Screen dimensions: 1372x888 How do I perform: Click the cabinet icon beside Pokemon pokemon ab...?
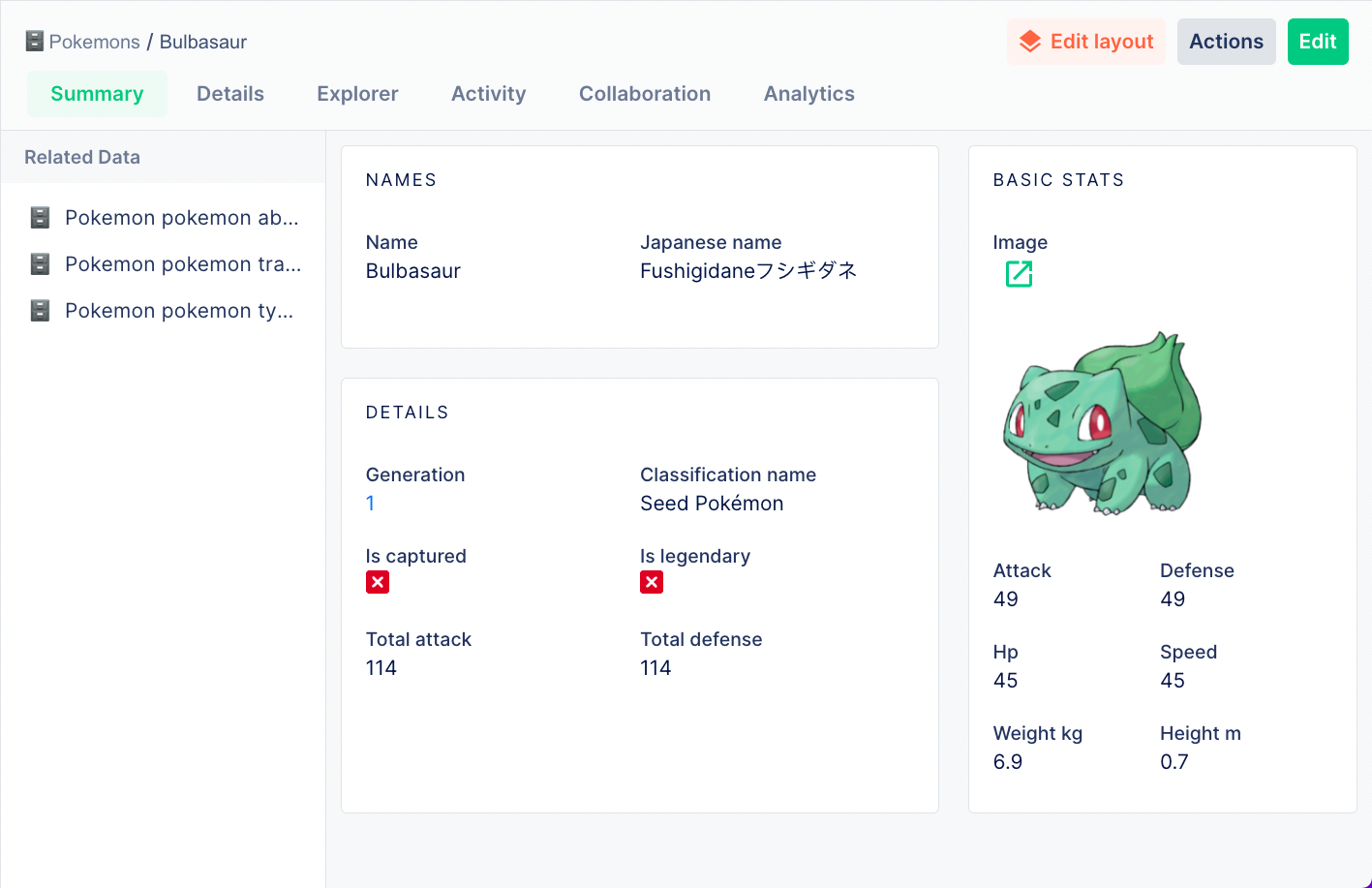40,217
